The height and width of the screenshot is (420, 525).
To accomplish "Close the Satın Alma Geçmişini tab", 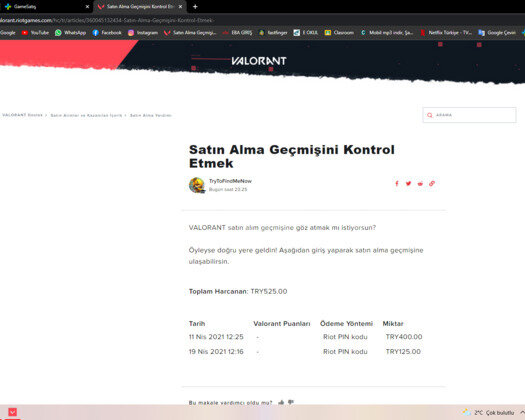I will [x=180, y=6].
